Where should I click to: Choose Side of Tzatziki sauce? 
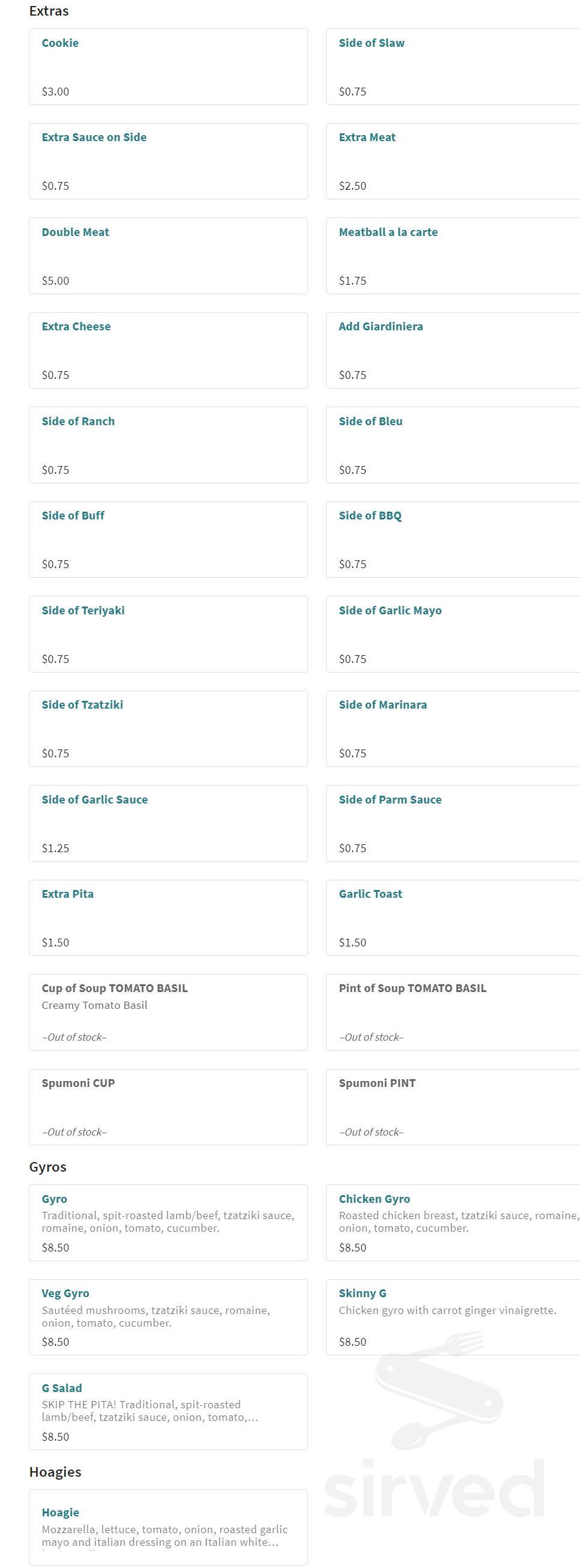(168, 728)
